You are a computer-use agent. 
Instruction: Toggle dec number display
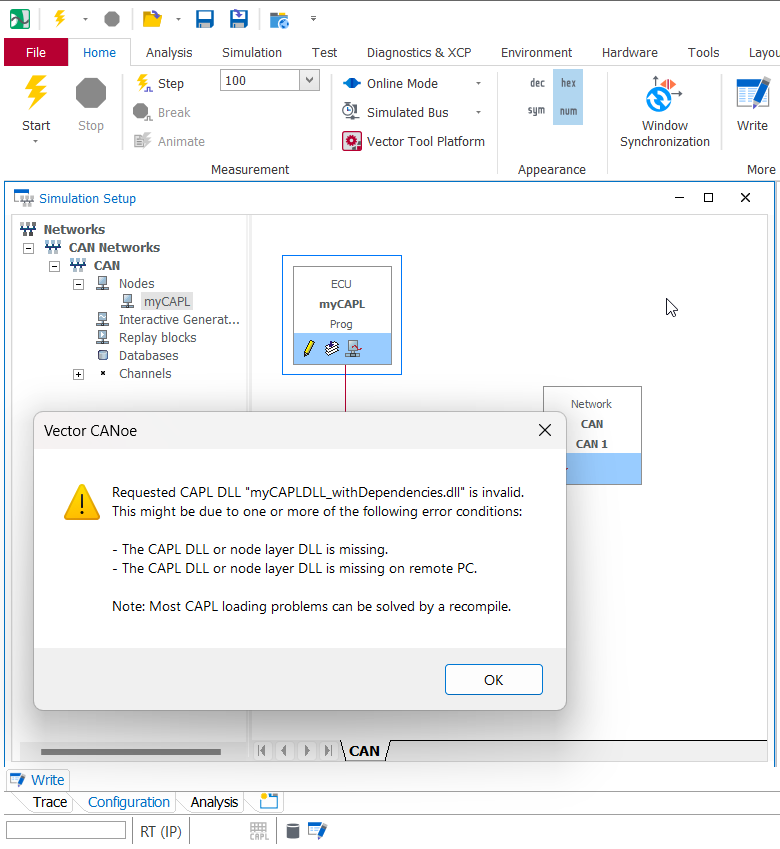coord(537,84)
